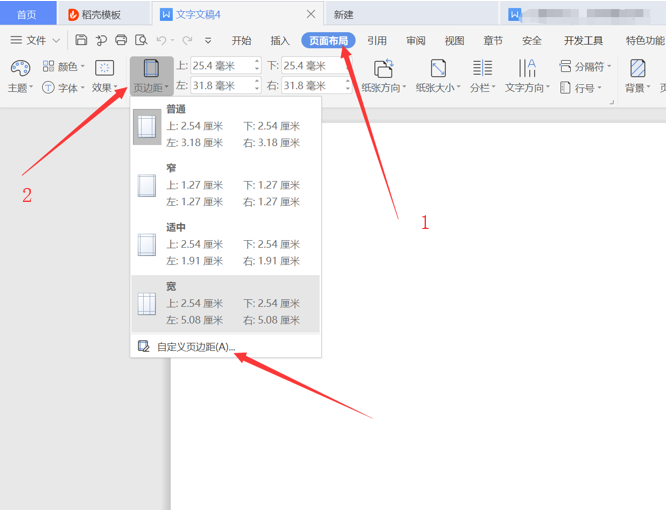Image resolution: width=666 pixels, height=512 pixels.
Task: Open the Colors theme icon
Action: [48, 66]
